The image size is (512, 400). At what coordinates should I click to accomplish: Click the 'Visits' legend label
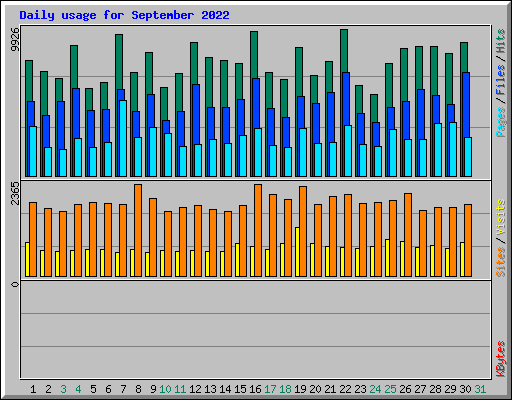pyautogui.click(x=500, y=217)
